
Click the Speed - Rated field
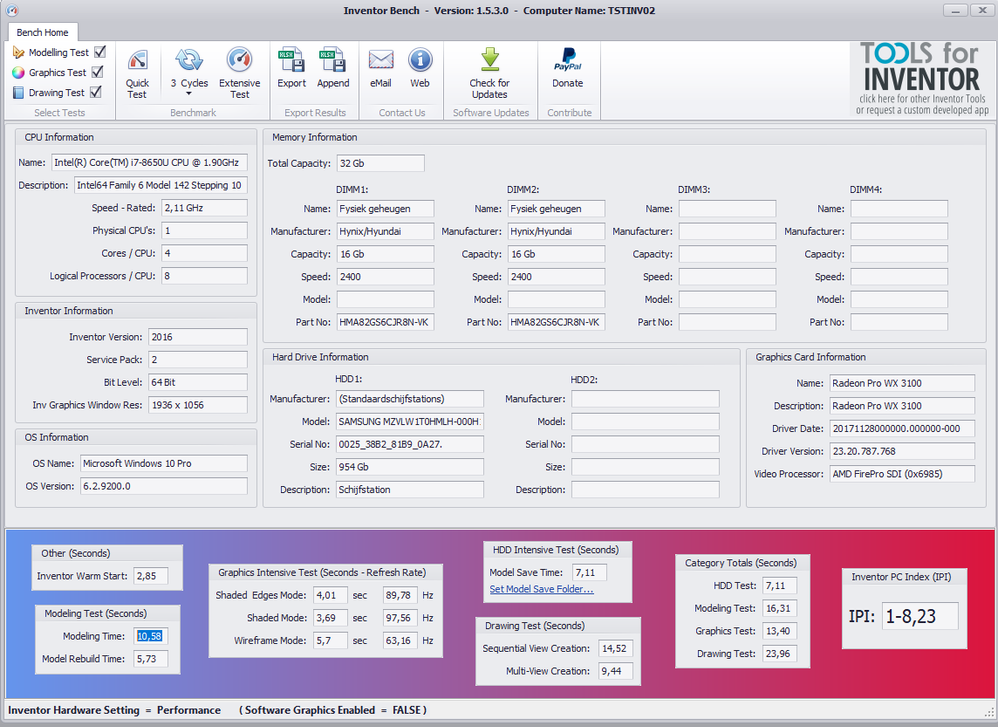click(204, 208)
